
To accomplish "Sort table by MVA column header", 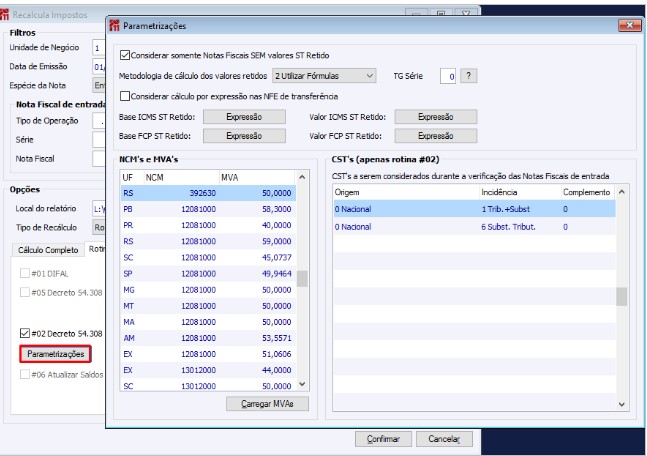I will click(x=257, y=177).
